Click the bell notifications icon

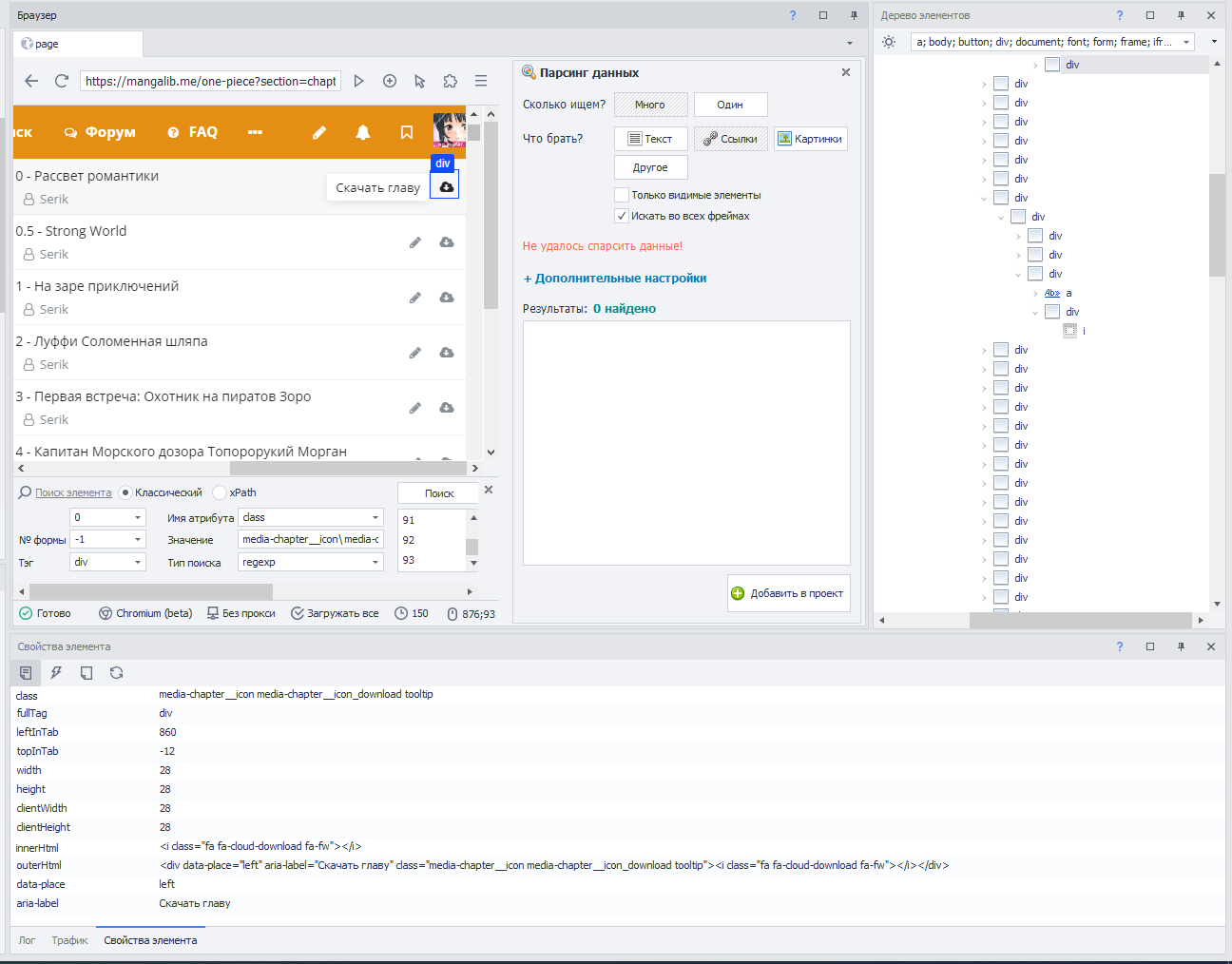pyautogui.click(x=362, y=132)
